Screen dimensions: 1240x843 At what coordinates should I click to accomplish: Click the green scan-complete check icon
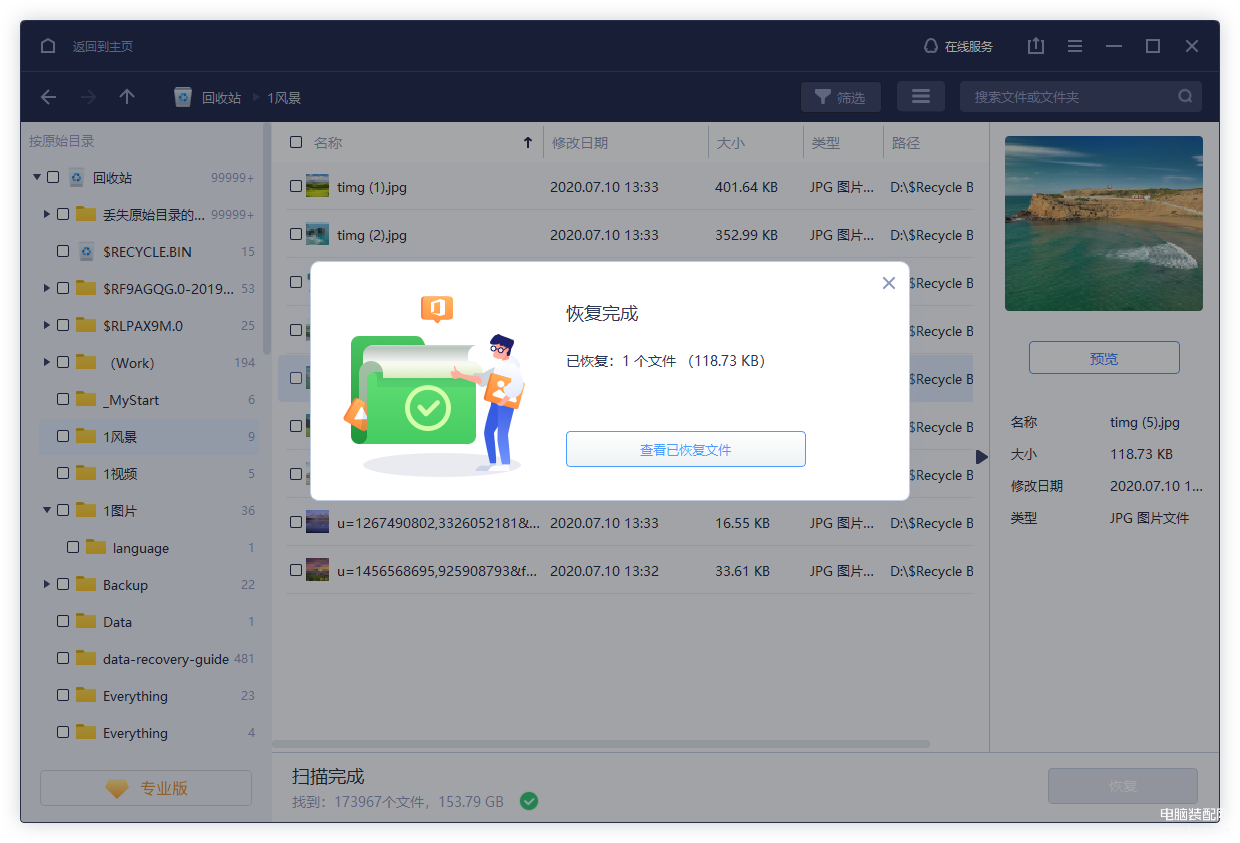click(x=529, y=800)
